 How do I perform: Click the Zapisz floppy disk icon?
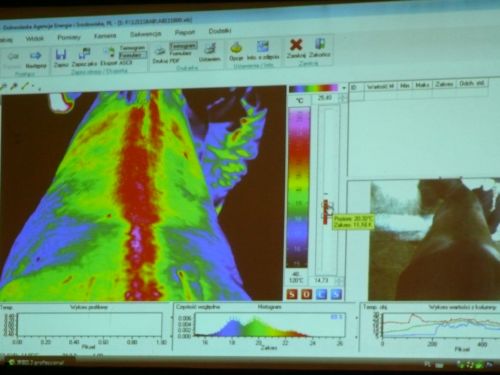(61, 54)
